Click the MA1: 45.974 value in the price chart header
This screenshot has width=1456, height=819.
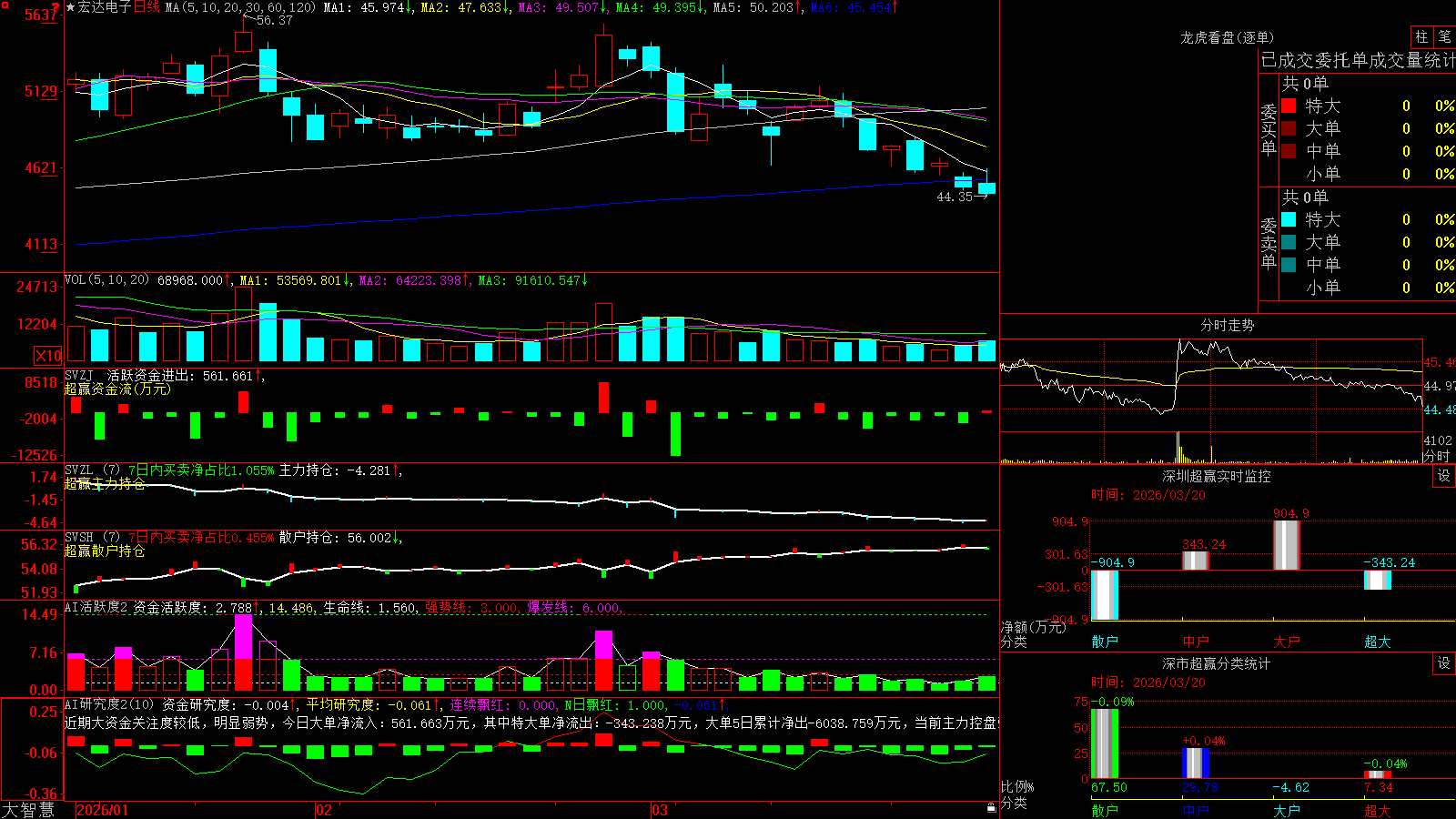tap(368, 7)
